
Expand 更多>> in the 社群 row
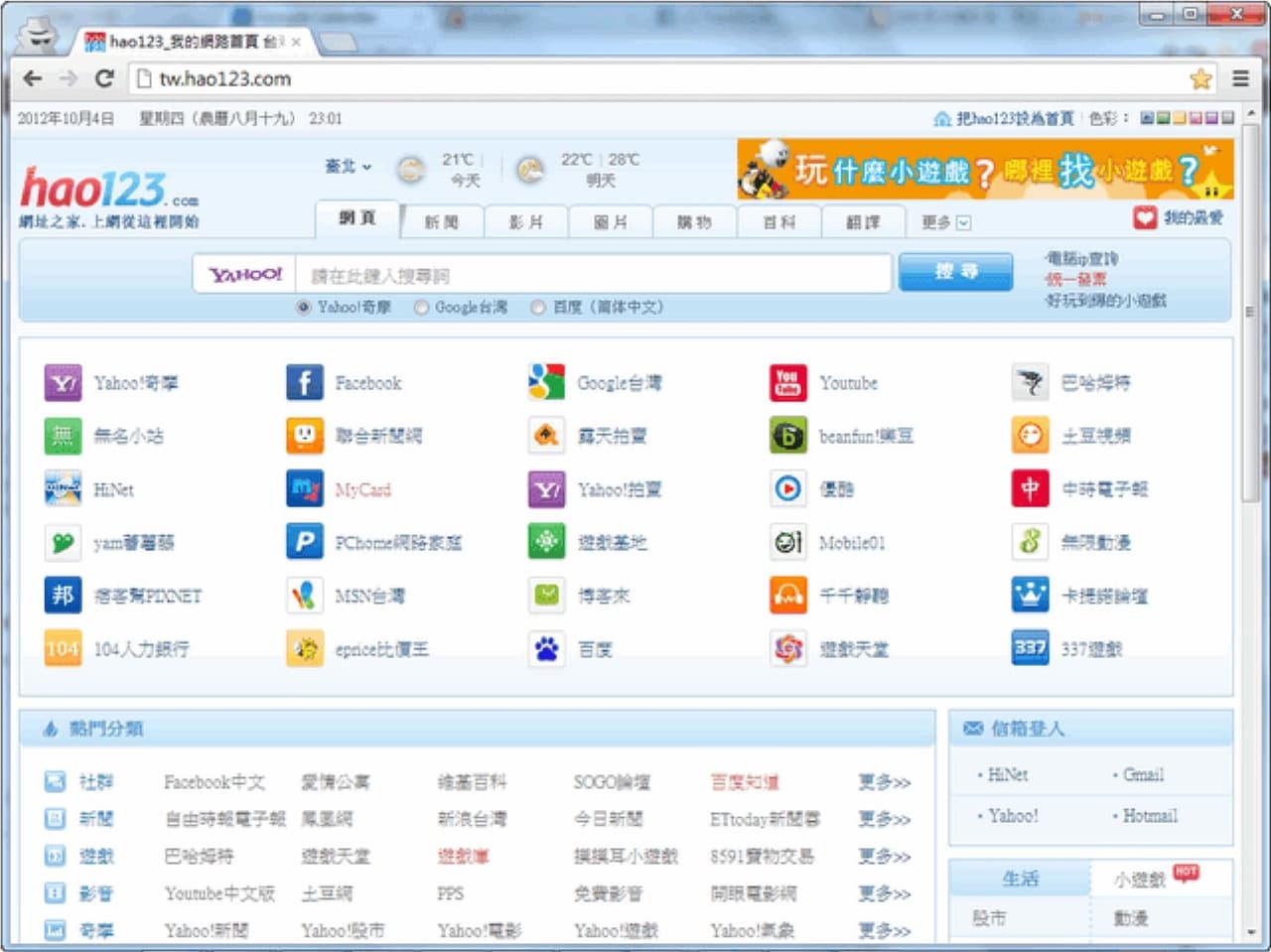tap(885, 782)
